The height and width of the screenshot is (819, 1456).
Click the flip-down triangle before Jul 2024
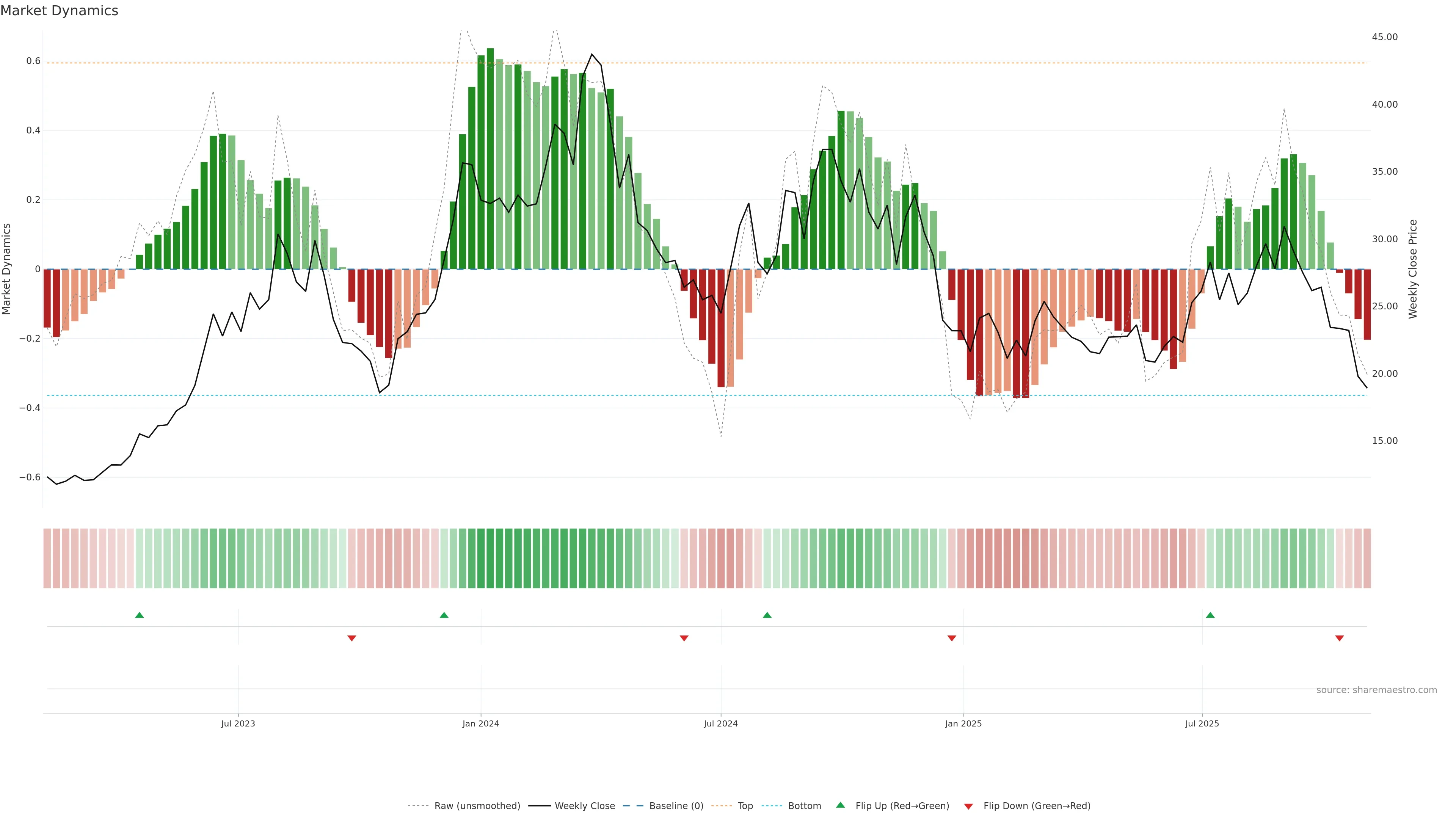click(684, 638)
